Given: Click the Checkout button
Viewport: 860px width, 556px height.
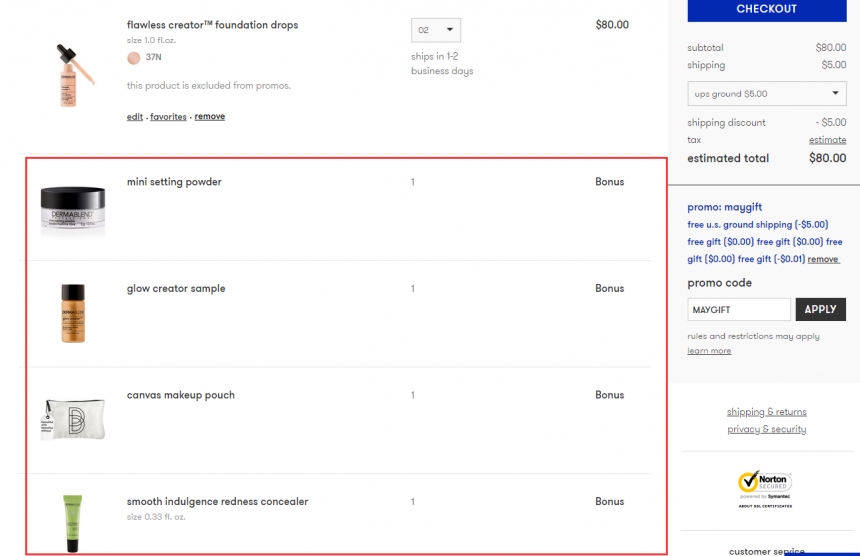Looking at the screenshot, I should point(766,10).
